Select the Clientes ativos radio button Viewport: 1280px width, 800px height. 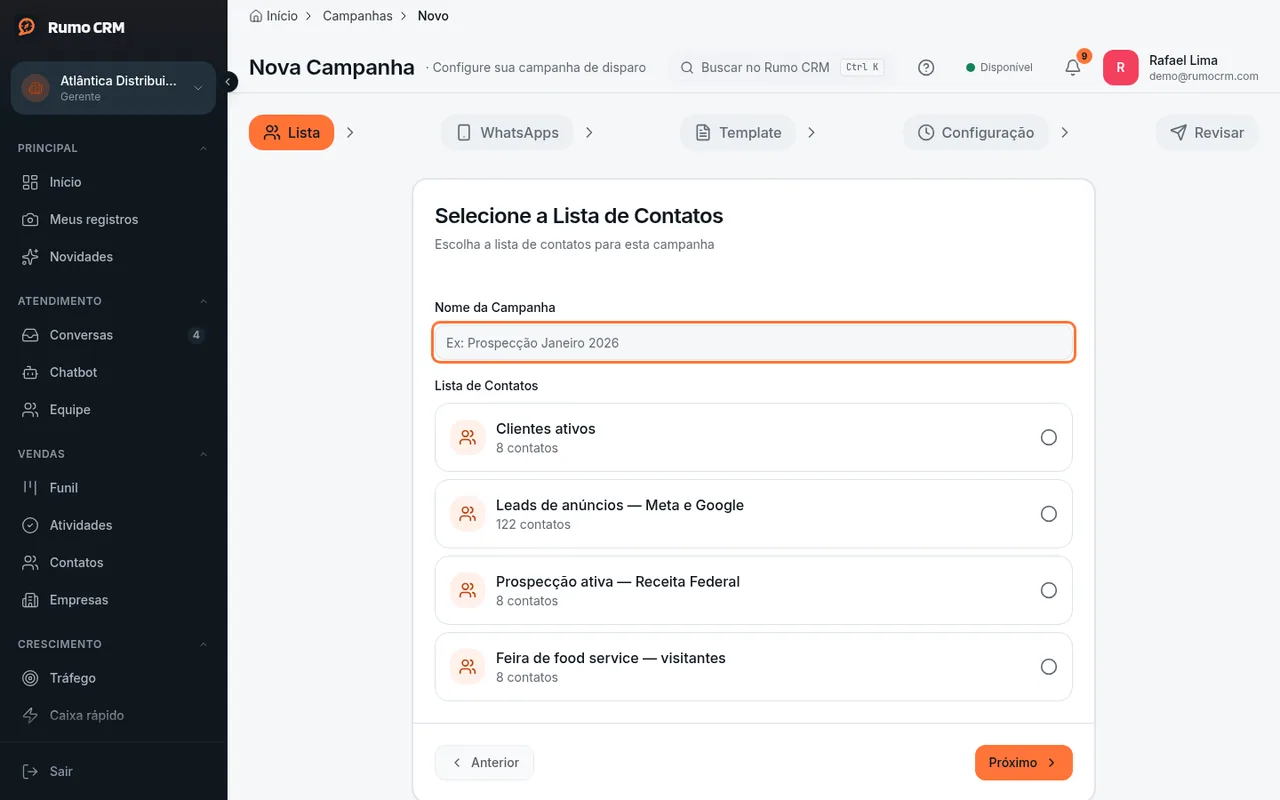point(1048,437)
